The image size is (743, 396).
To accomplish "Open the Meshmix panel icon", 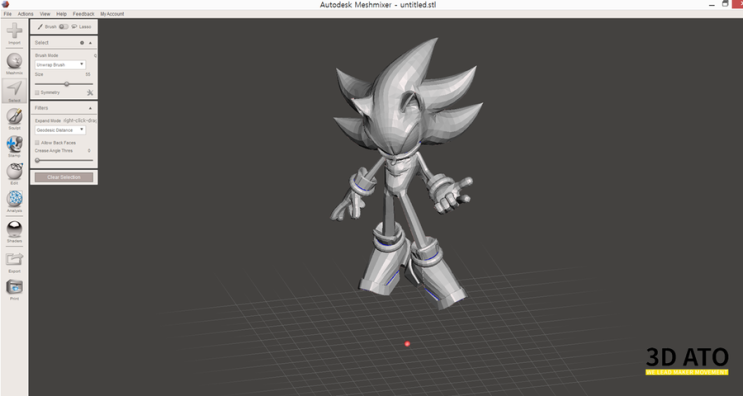I will (14, 61).
